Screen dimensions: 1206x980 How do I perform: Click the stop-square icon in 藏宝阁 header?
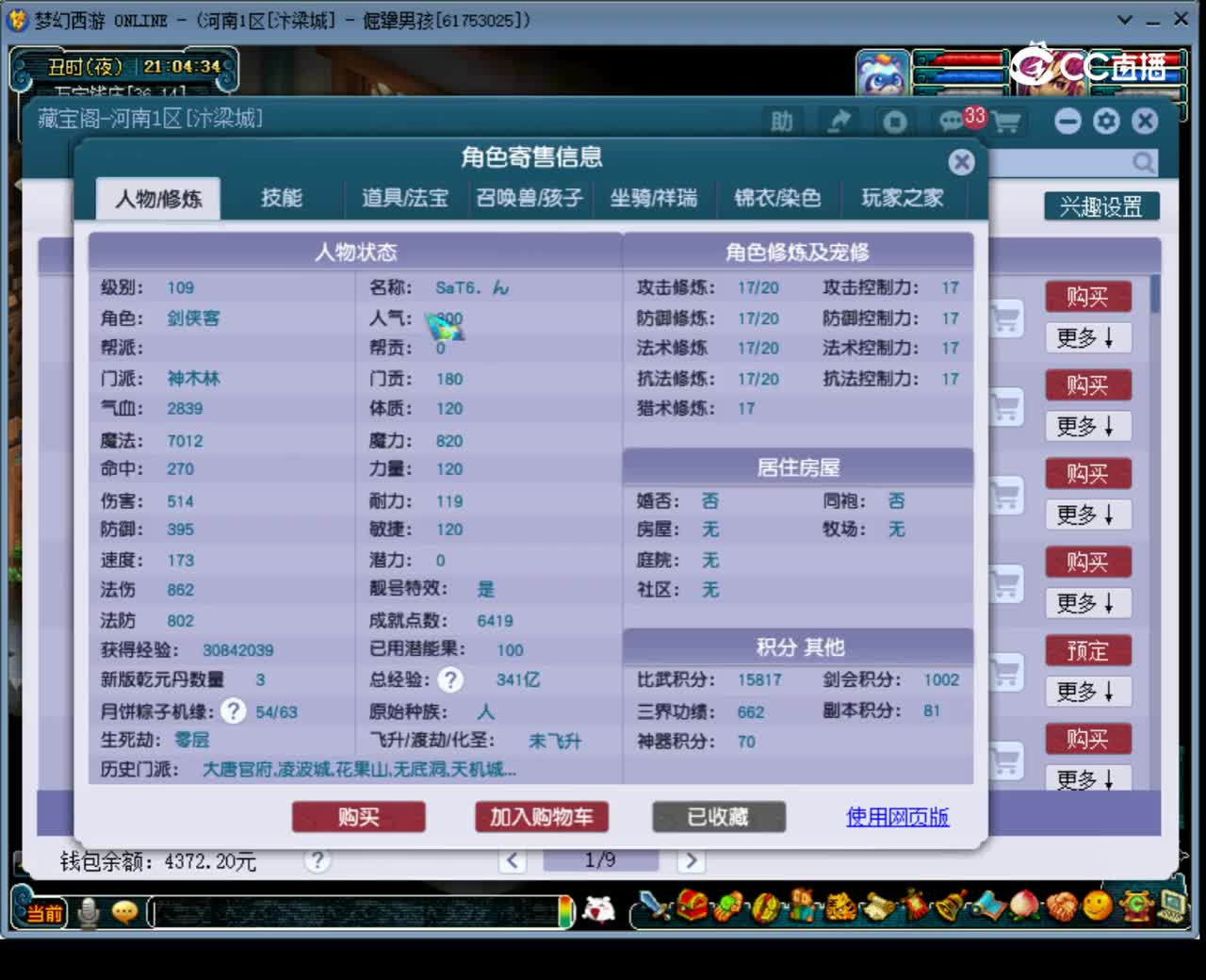[x=894, y=122]
